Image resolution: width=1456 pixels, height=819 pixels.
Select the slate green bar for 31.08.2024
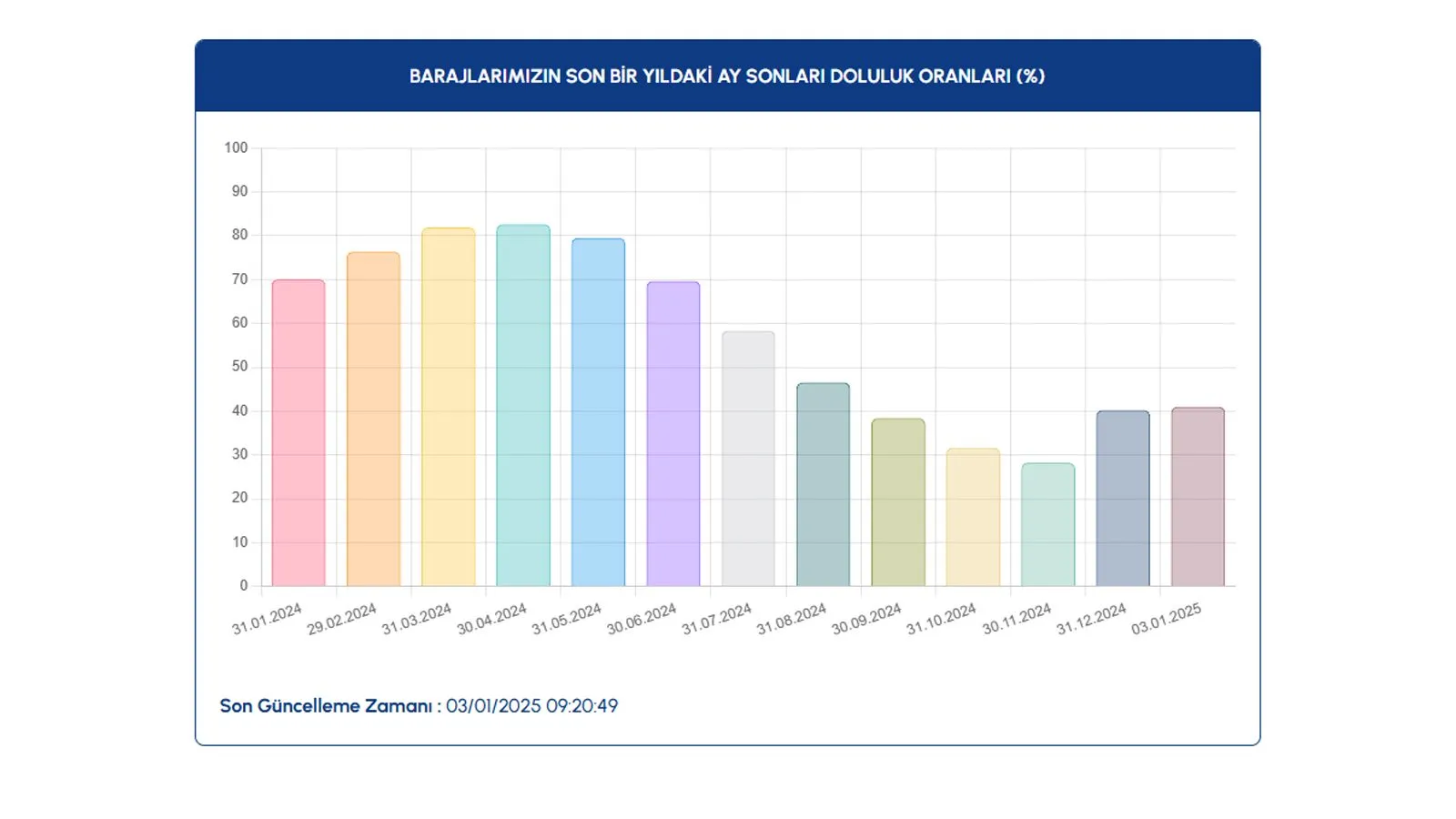tap(823, 485)
